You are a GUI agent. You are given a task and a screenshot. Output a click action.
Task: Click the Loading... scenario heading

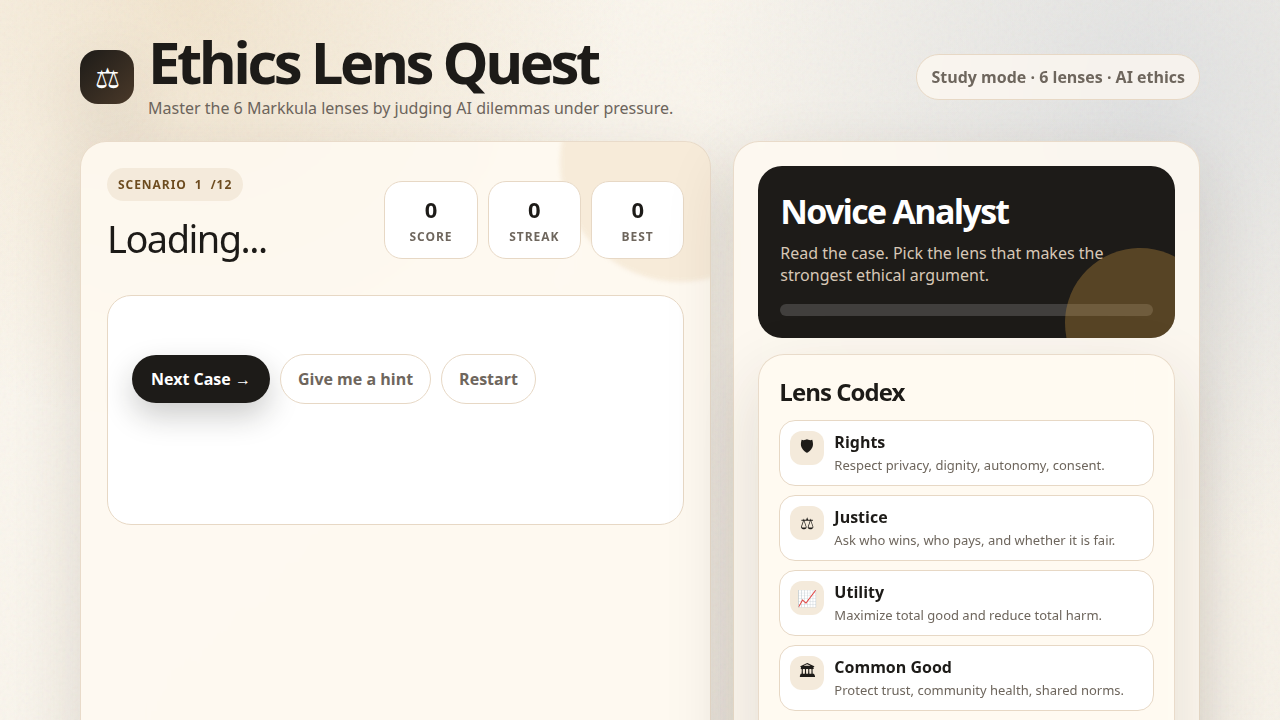point(187,239)
